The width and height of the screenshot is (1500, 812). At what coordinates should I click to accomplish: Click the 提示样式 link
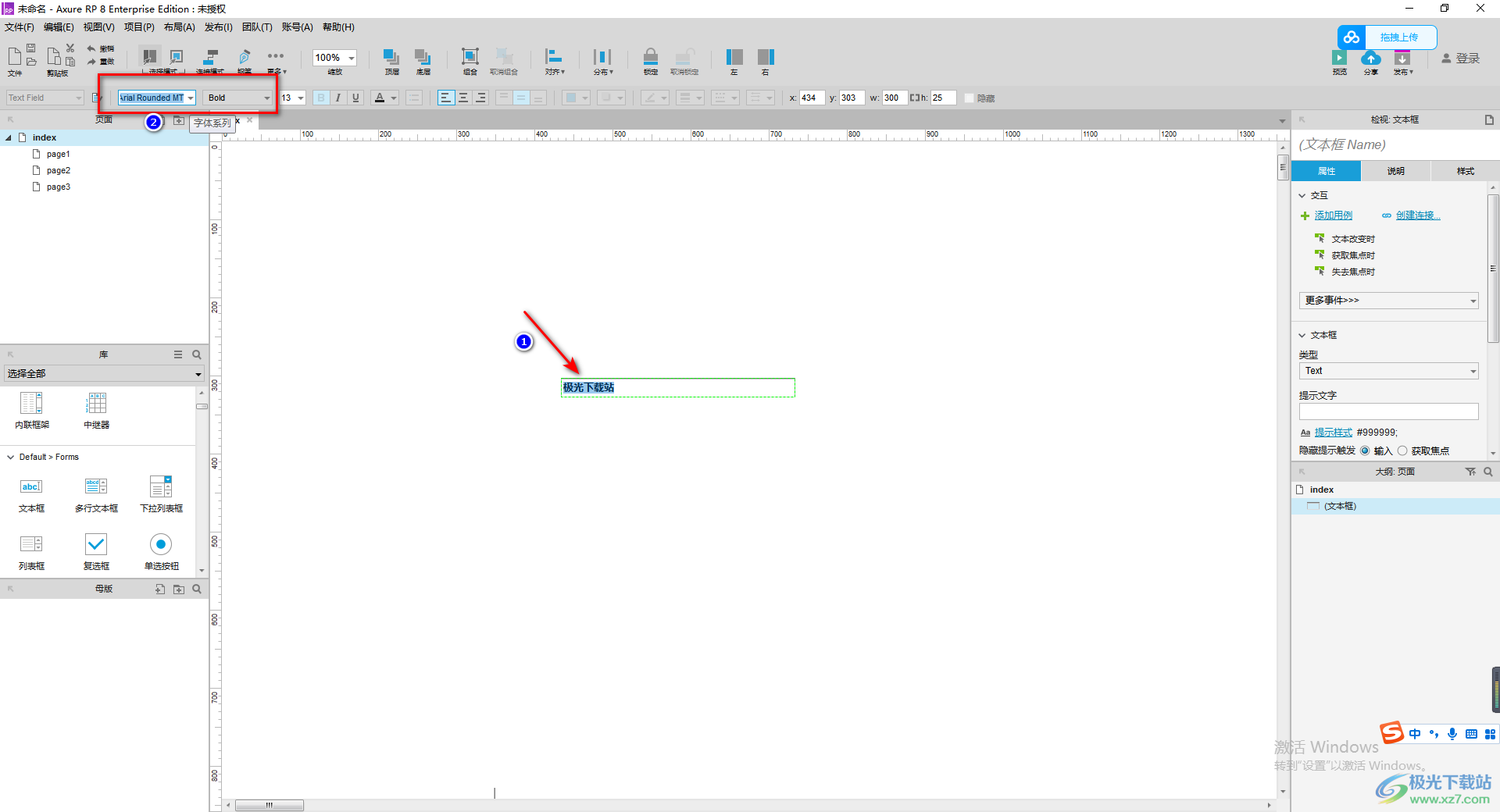coord(1334,433)
